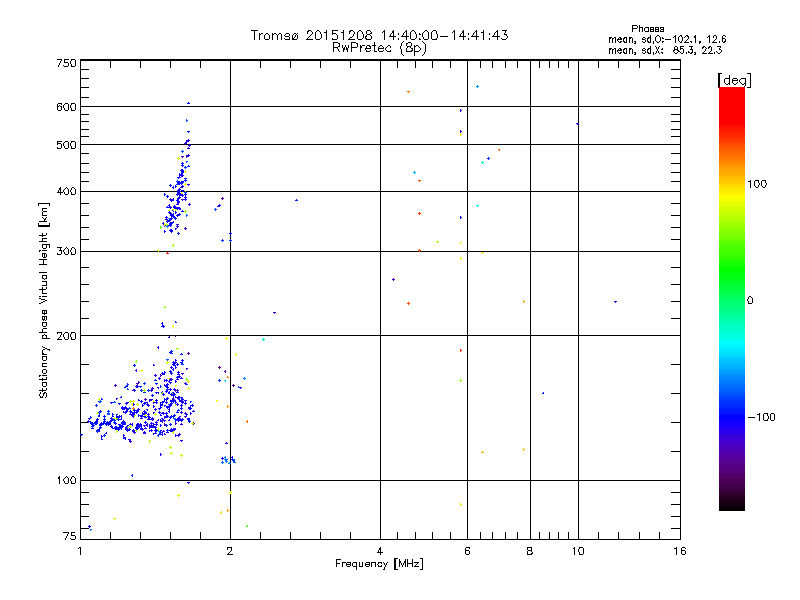800x600 pixels.
Task: Click the 'Frequency [MHz]' axis label
Action: pos(379,564)
